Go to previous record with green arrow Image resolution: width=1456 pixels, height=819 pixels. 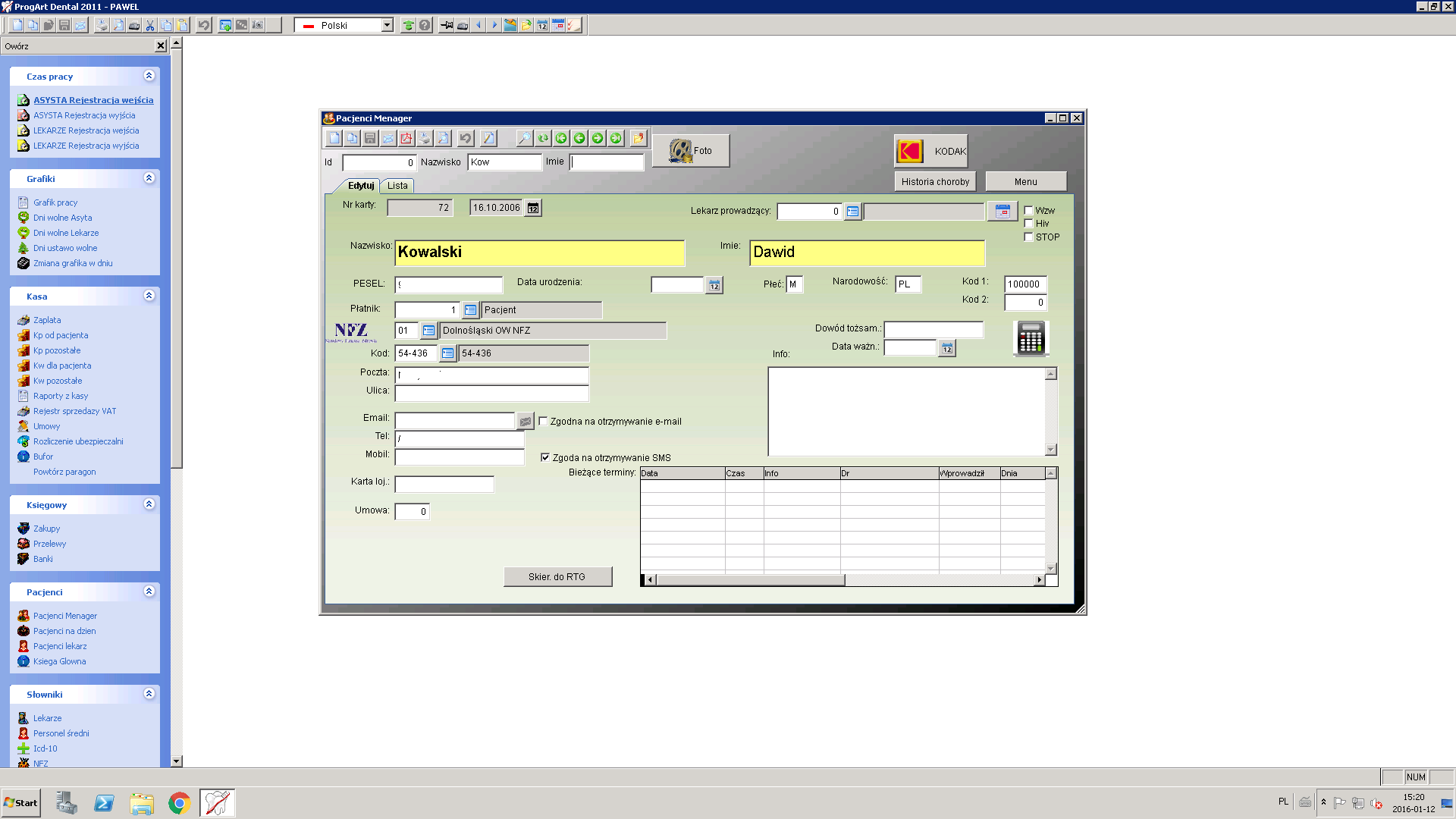click(579, 138)
